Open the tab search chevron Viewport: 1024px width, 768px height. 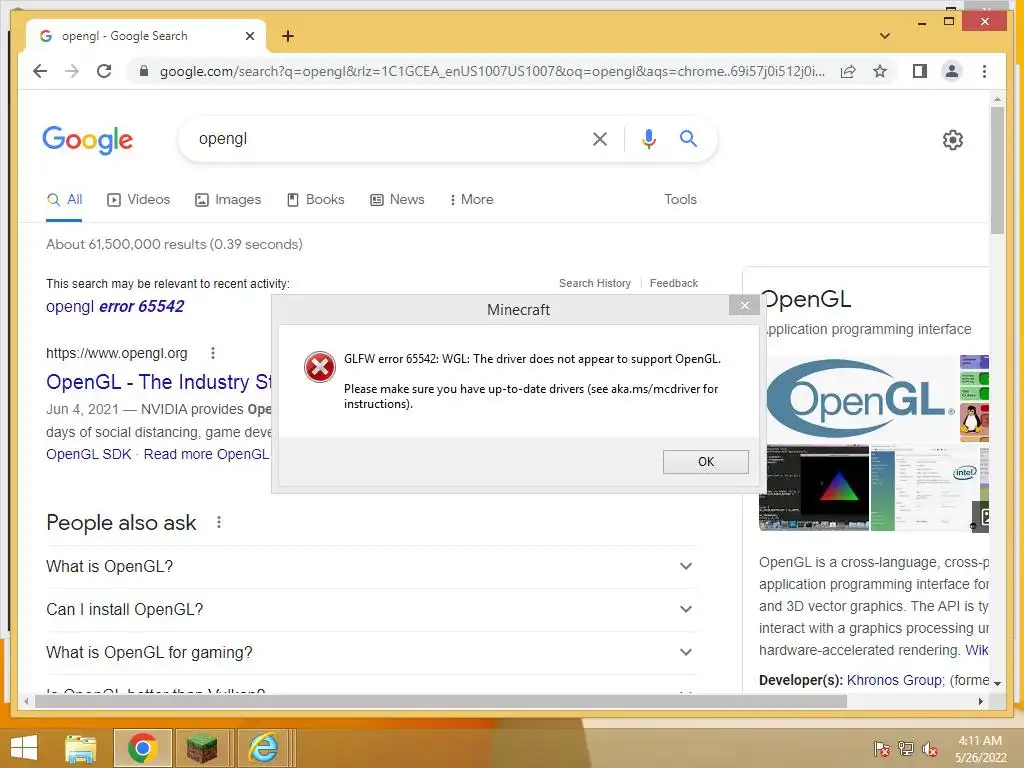click(x=885, y=36)
